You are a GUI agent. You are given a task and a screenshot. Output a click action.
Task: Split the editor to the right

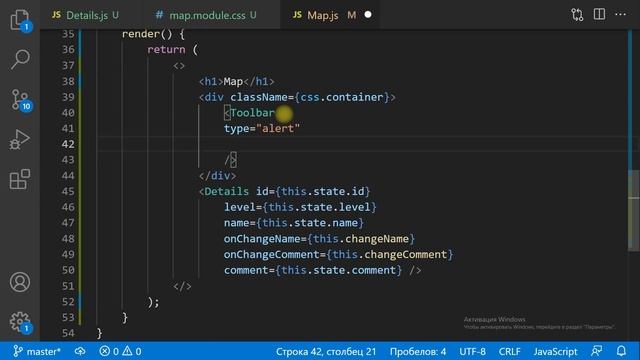599,15
